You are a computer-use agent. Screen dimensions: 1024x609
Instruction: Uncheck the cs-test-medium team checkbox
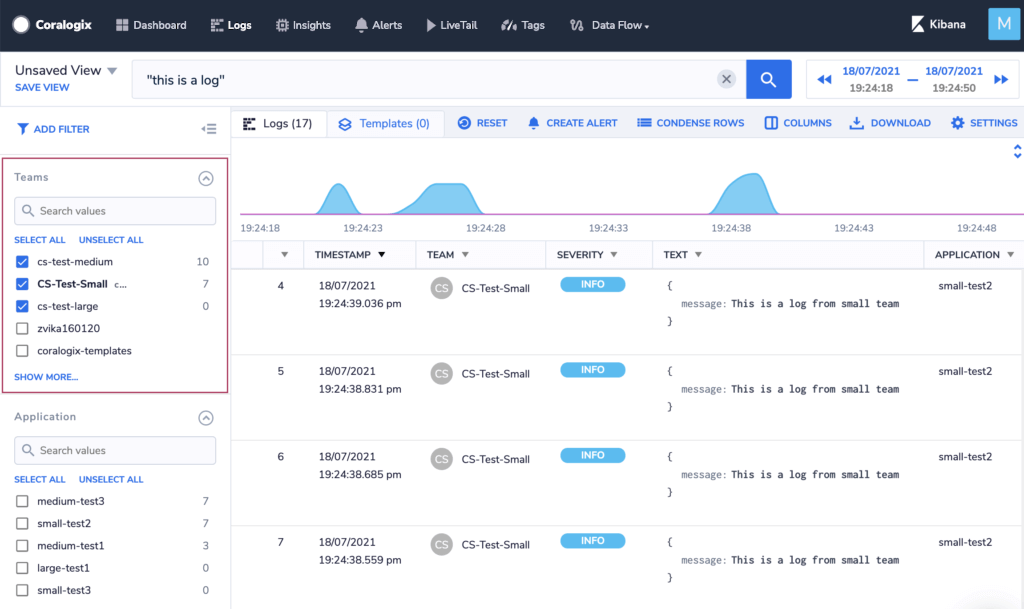[22, 262]
